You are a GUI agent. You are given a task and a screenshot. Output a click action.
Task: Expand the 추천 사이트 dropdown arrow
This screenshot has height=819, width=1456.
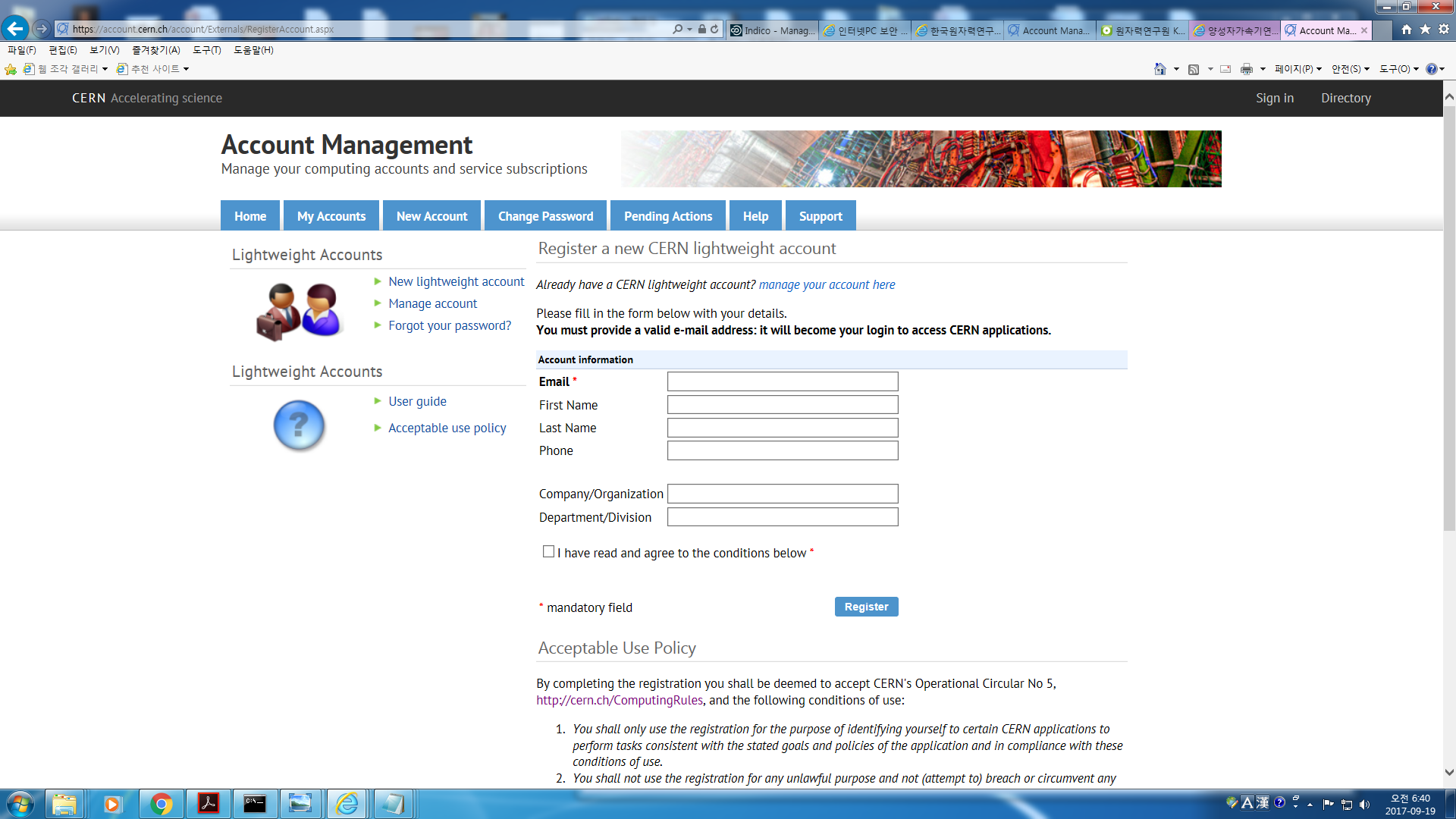(x=186, y=69)
